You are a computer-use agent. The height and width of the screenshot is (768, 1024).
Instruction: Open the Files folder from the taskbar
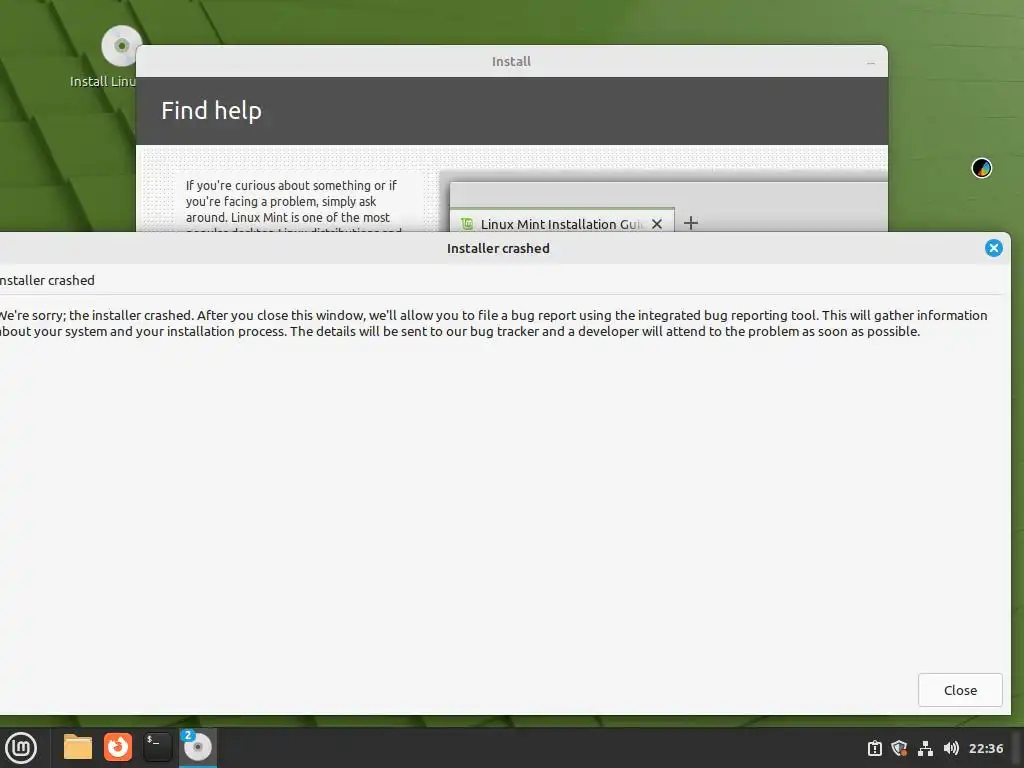coord(78,747)
